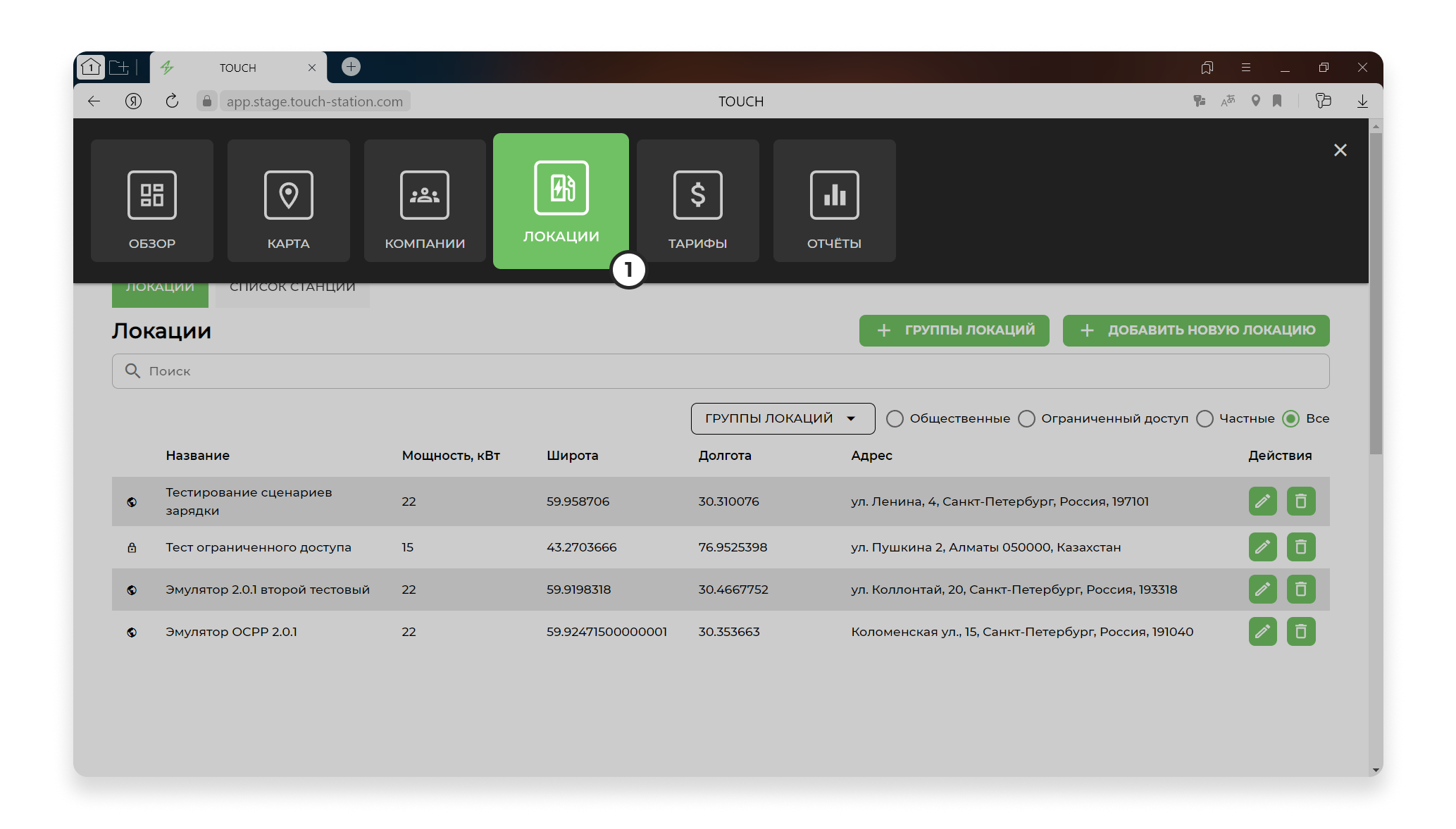Click longitude value 76.9525398
This screenshot has height=829, width=1456.
(733, 547)
